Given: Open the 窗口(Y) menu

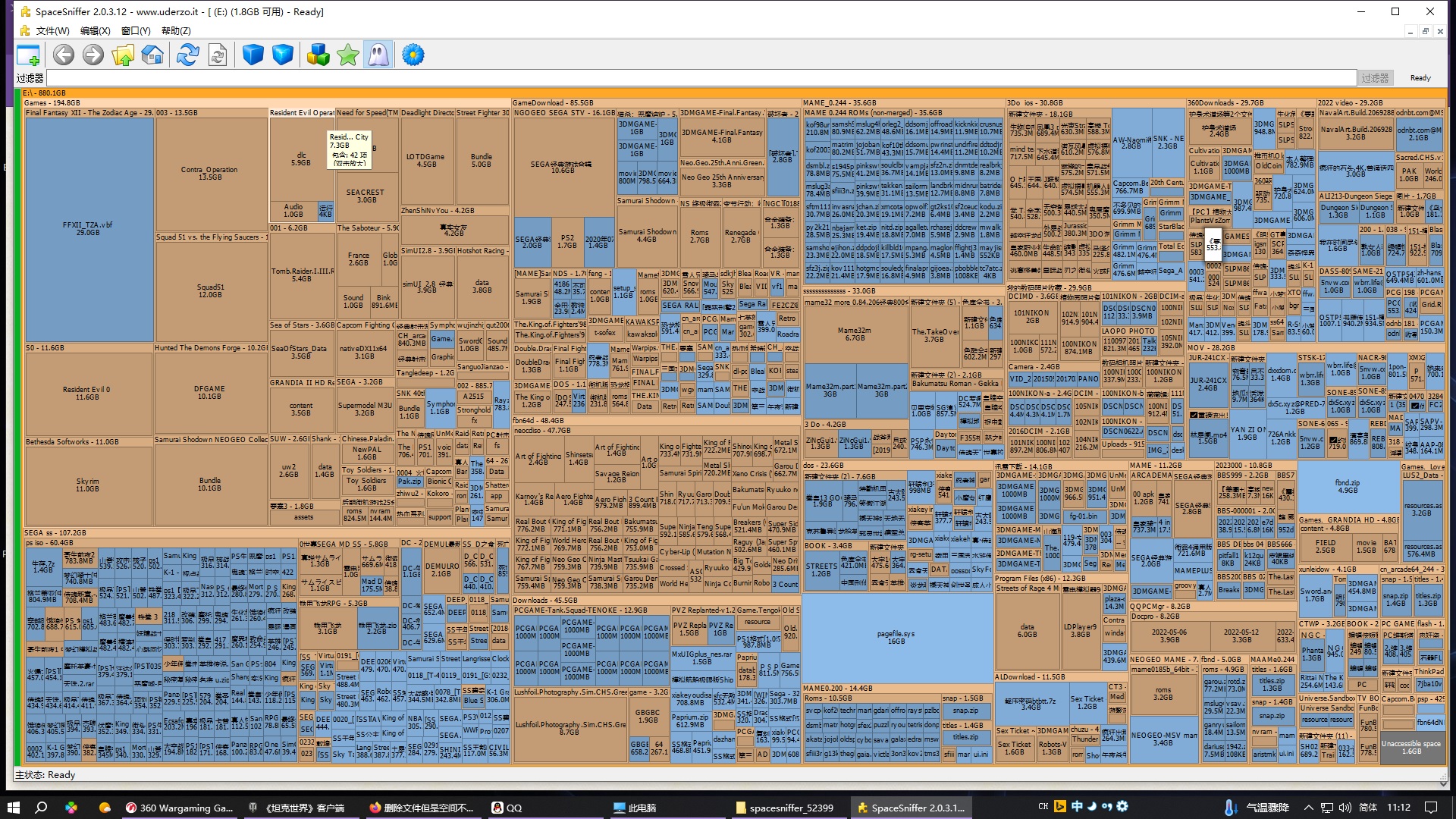Looking at the screenshot, I should 136,31.
